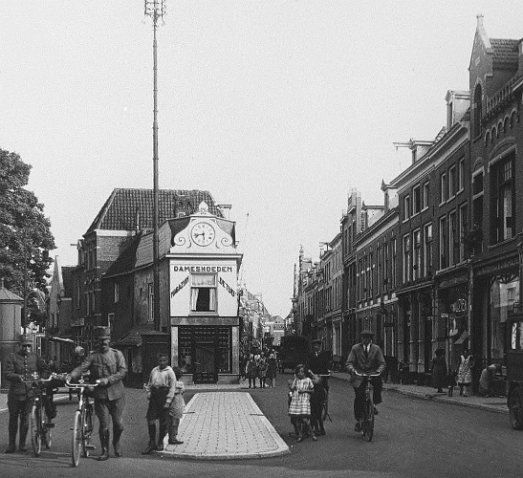
Task: Click the clock face on the shop gable
Action: tap(203, 234)
